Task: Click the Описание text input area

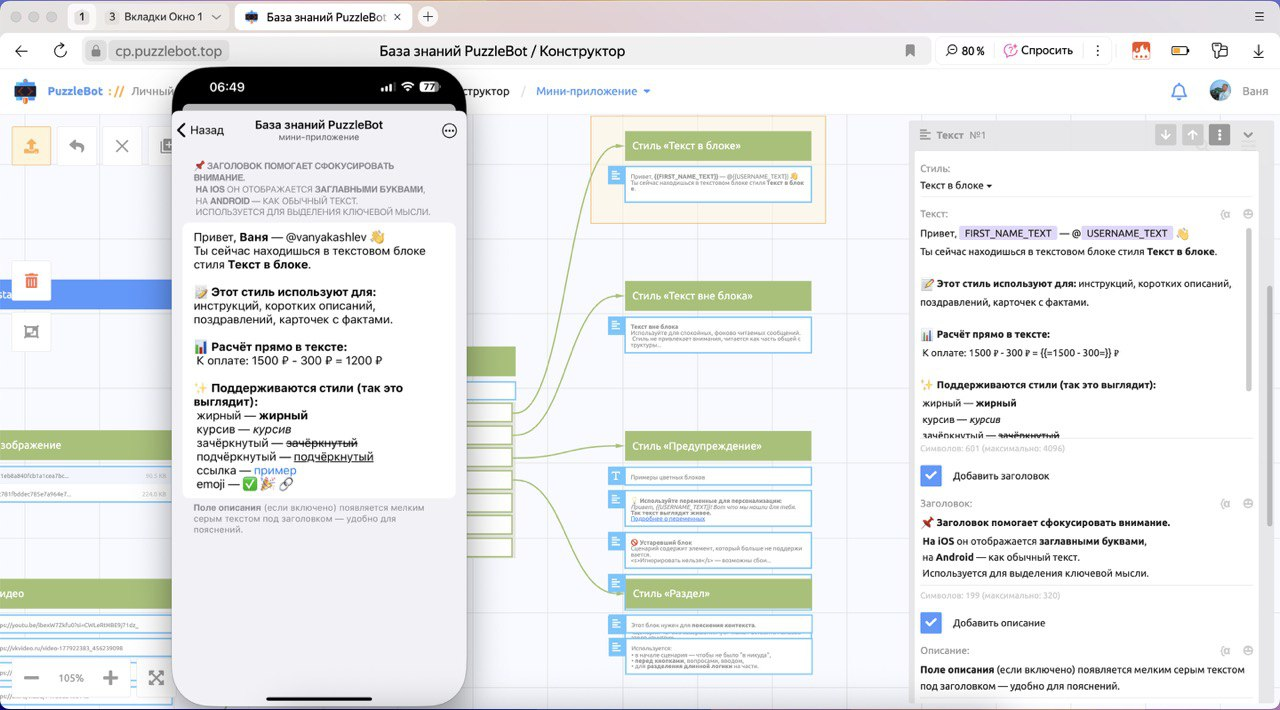Action: click(x=1084, y=678)
